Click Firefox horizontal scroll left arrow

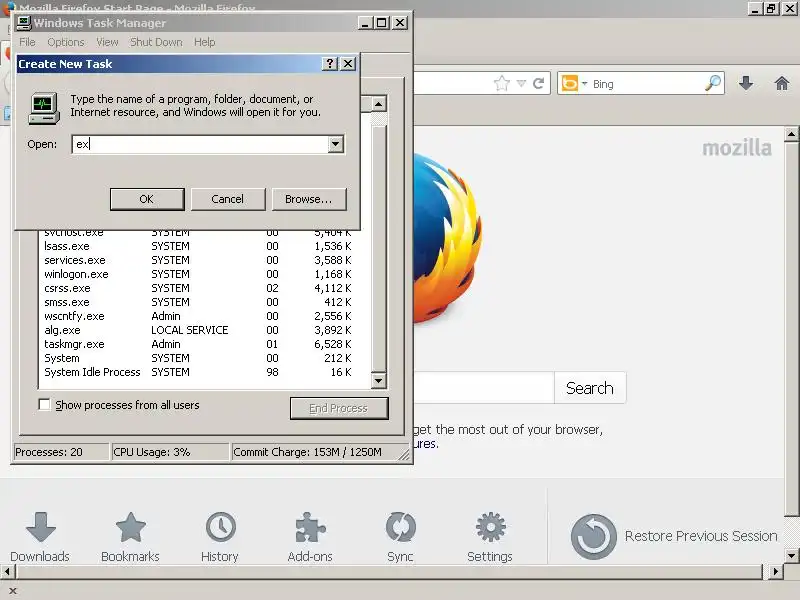click(x=7, y=571)
